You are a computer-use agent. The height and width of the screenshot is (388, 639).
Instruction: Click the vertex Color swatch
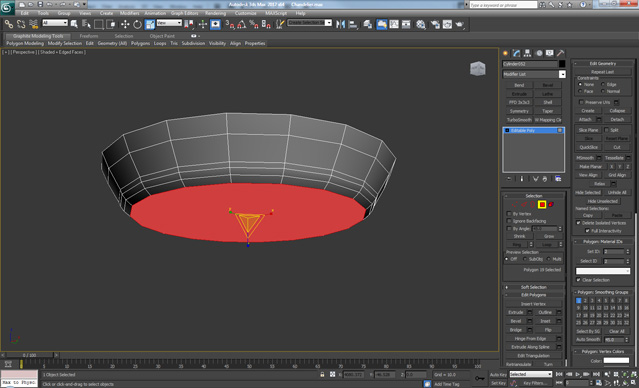pyautogui.click(x=616, y=361)
